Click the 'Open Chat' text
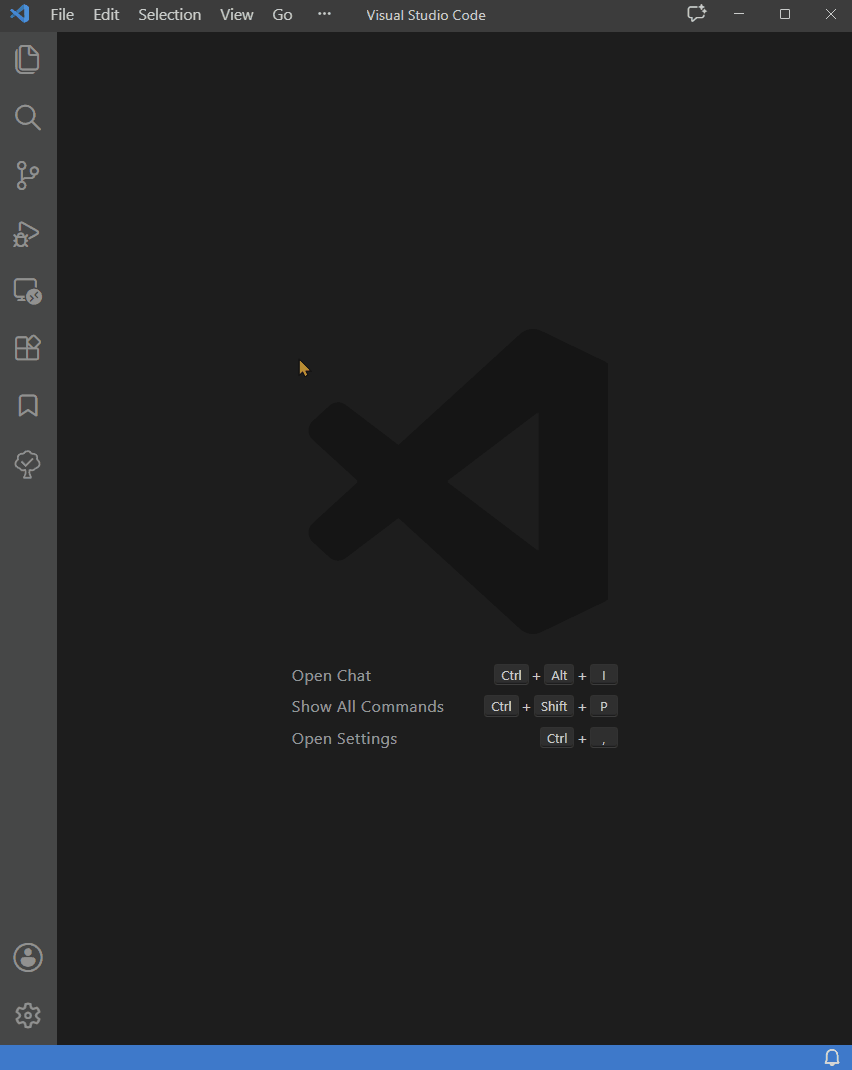The image size is (852, 1070). click(x=332, y=676)
